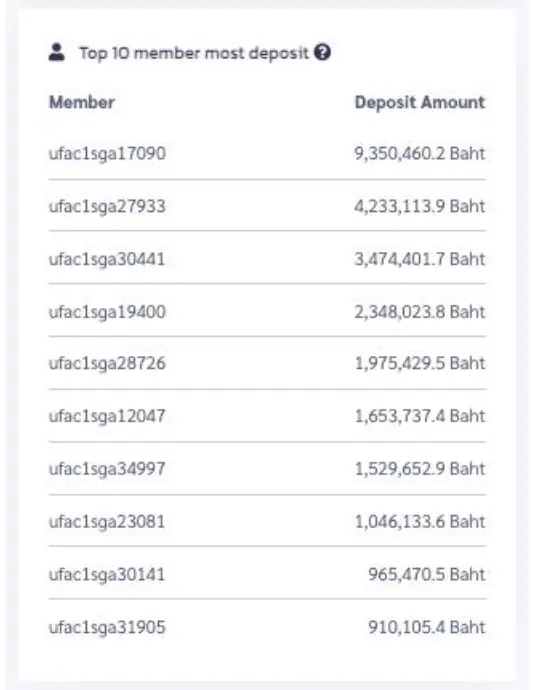
Task: Open member ufac1sga30441
Action: tap(107, 259)
